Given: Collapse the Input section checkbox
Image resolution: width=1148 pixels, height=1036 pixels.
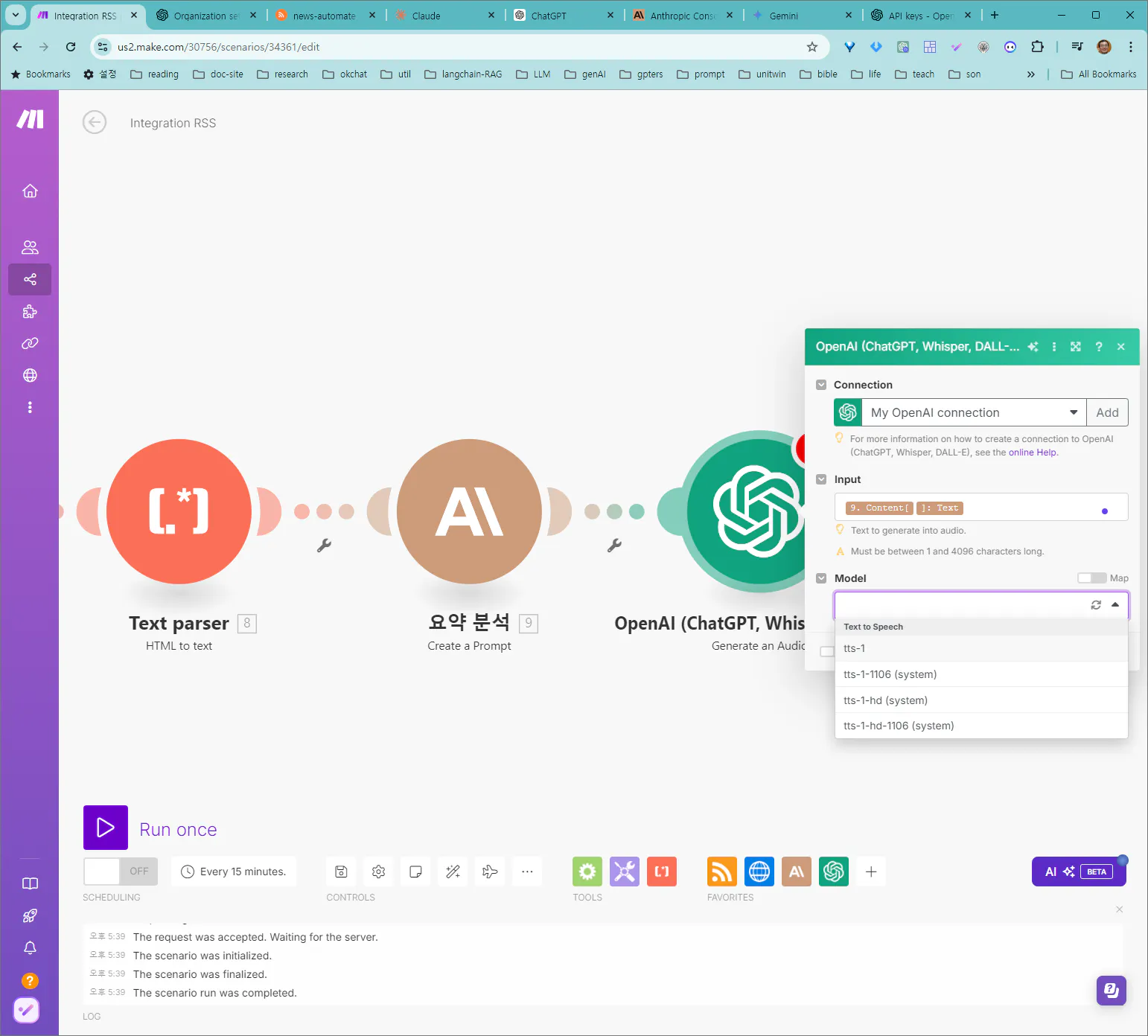Looking at the screenshot, I should [x=821, y=479].
